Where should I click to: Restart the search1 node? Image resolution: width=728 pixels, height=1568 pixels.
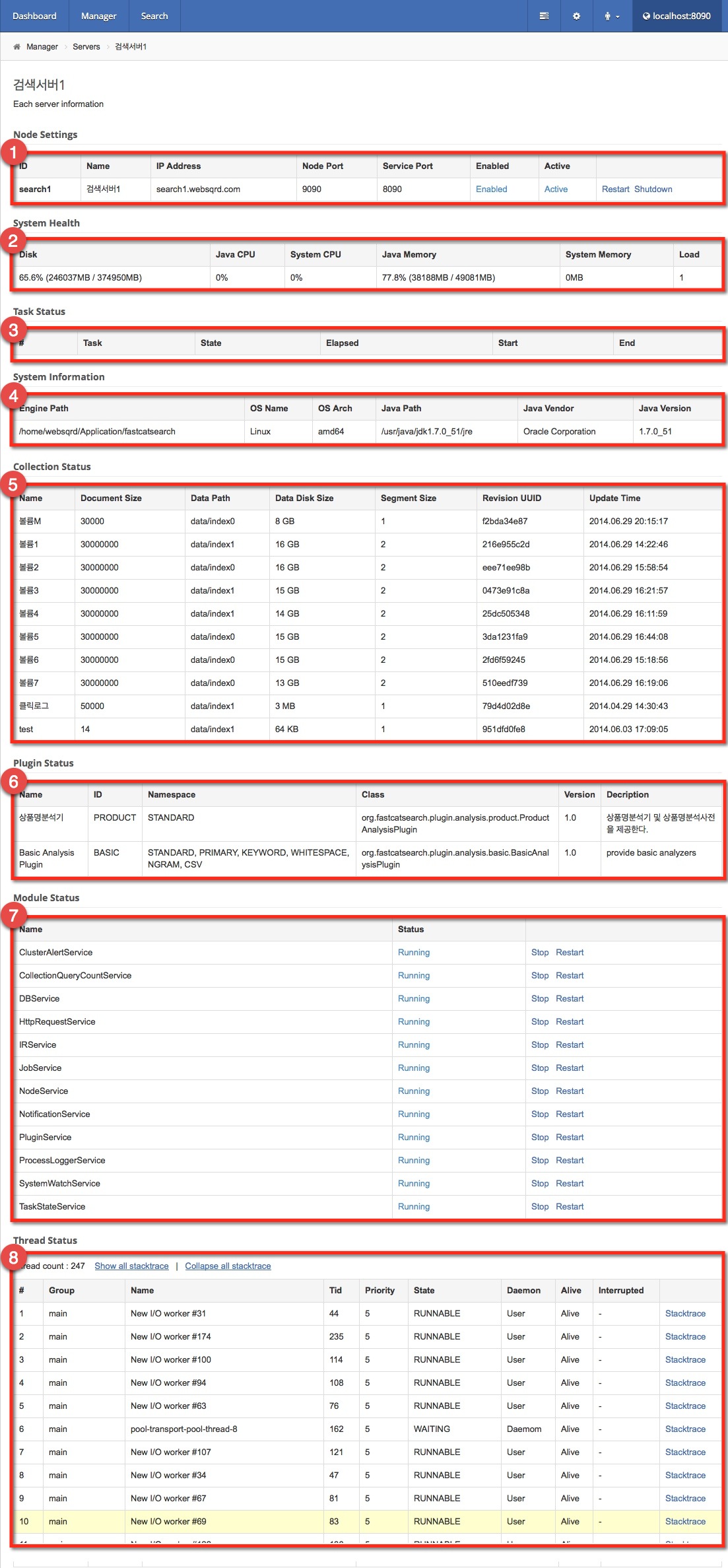point(616,189)
